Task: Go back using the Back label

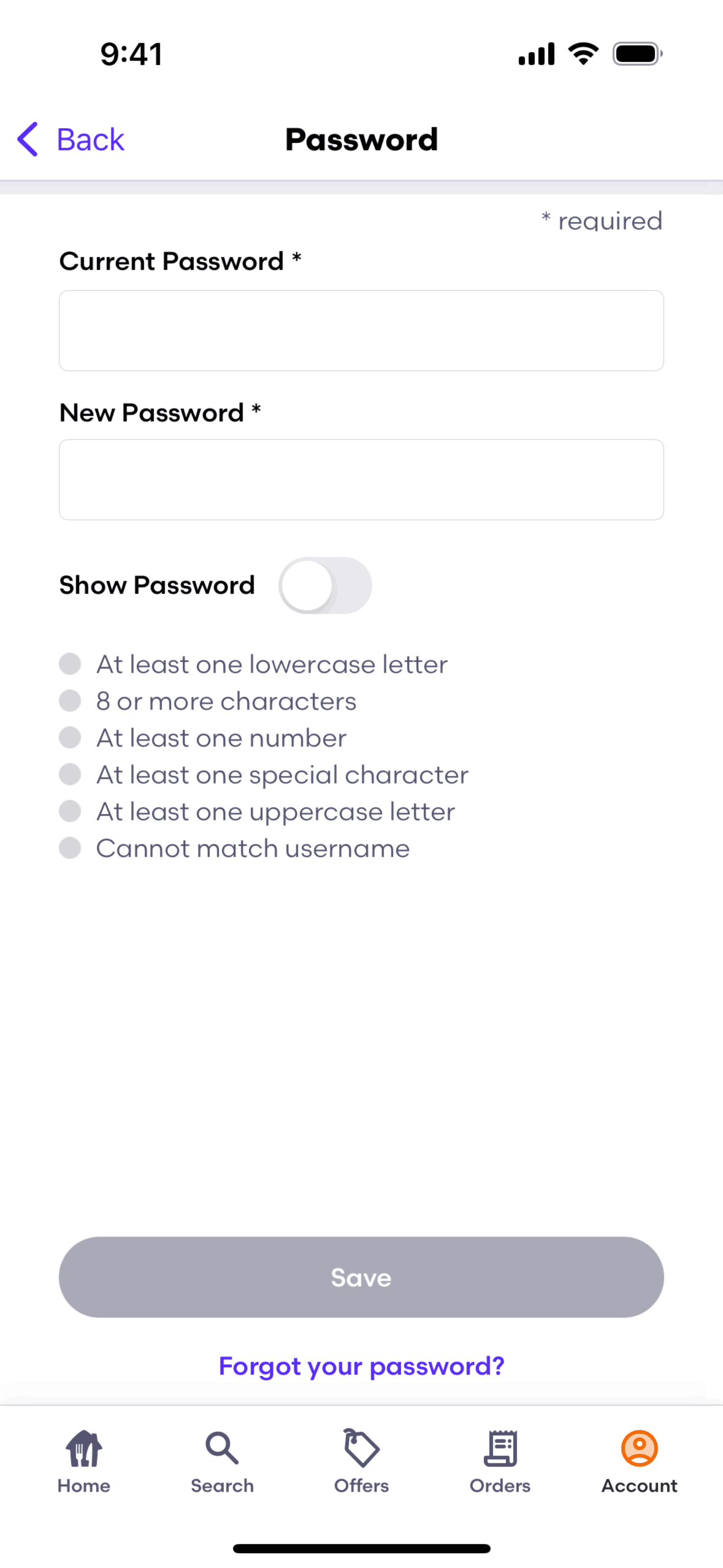Action: click(x=90, y=139)
